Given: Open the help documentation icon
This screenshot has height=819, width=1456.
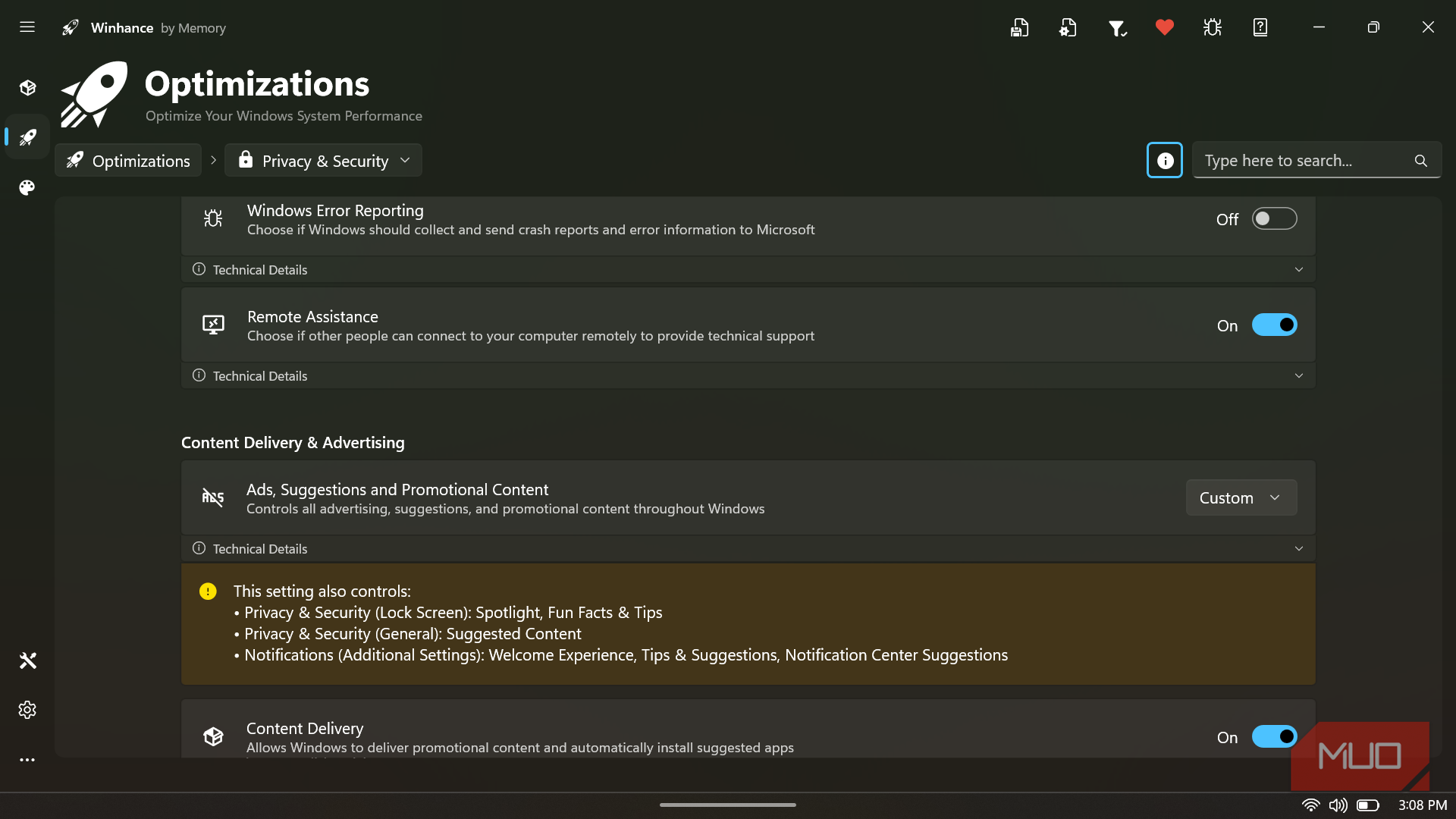Looking at the screenshot, I should point(1260,28).
